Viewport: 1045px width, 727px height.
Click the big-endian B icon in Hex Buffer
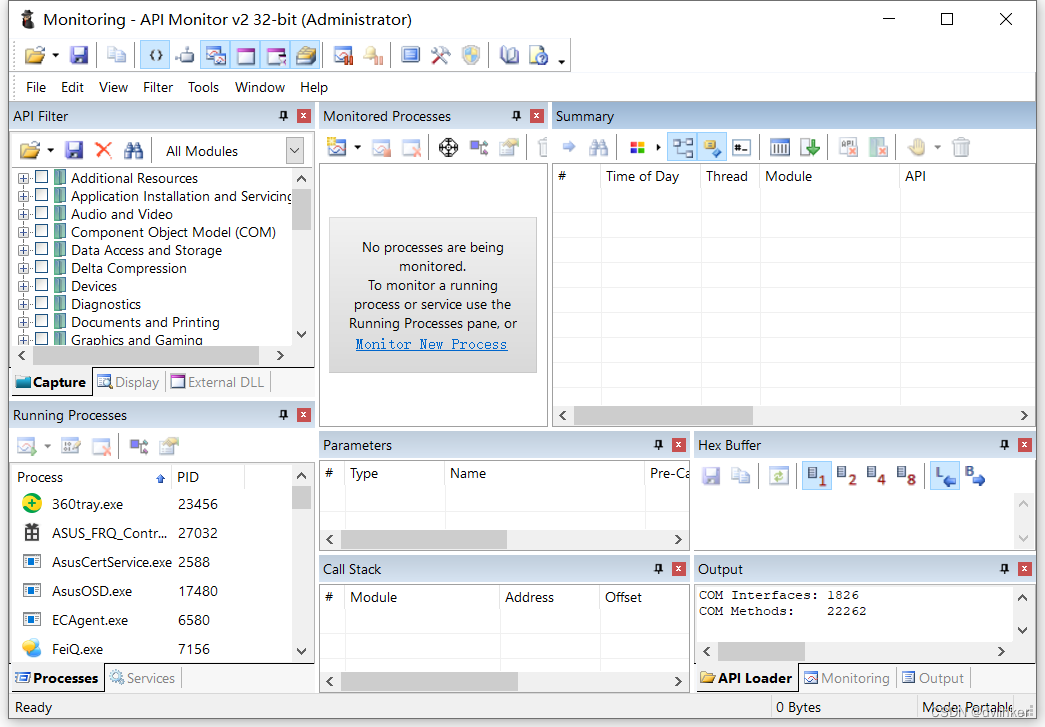pos(975,476)
